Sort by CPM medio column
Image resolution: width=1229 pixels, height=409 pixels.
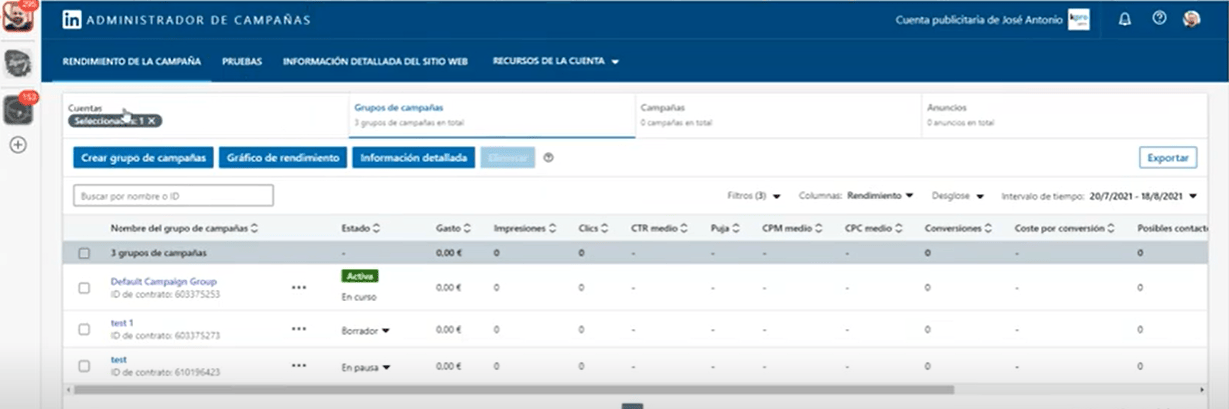click(x=792, y=229)
